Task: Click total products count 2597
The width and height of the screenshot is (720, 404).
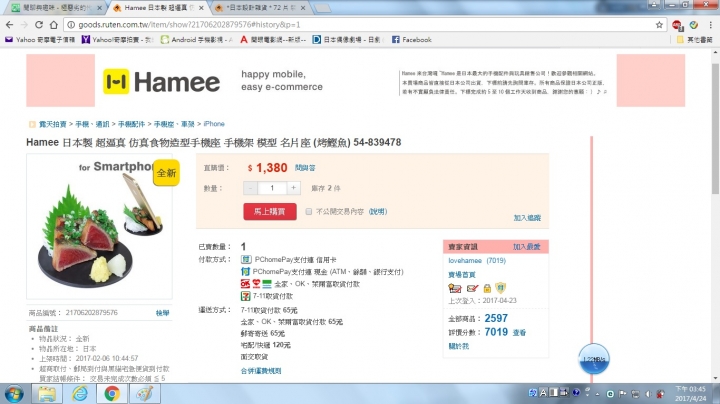Action: click(x=496, y=318)
